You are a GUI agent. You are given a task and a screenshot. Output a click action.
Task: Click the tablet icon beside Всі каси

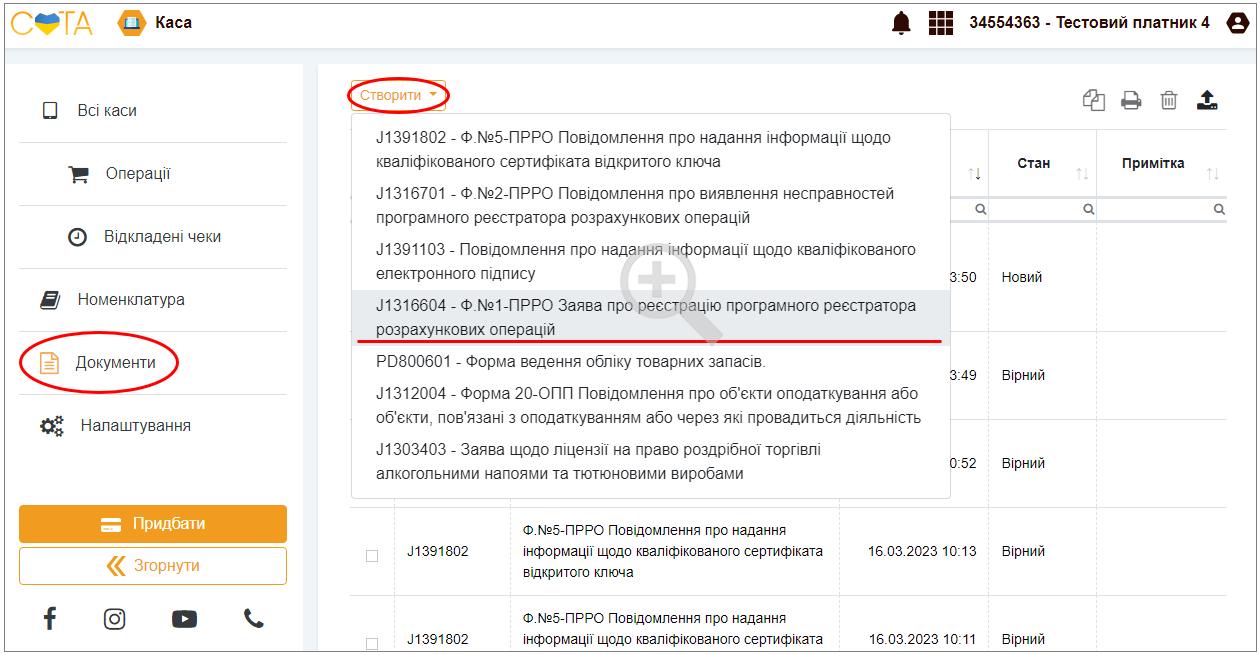pyautogui.click(x=50, y=111)
